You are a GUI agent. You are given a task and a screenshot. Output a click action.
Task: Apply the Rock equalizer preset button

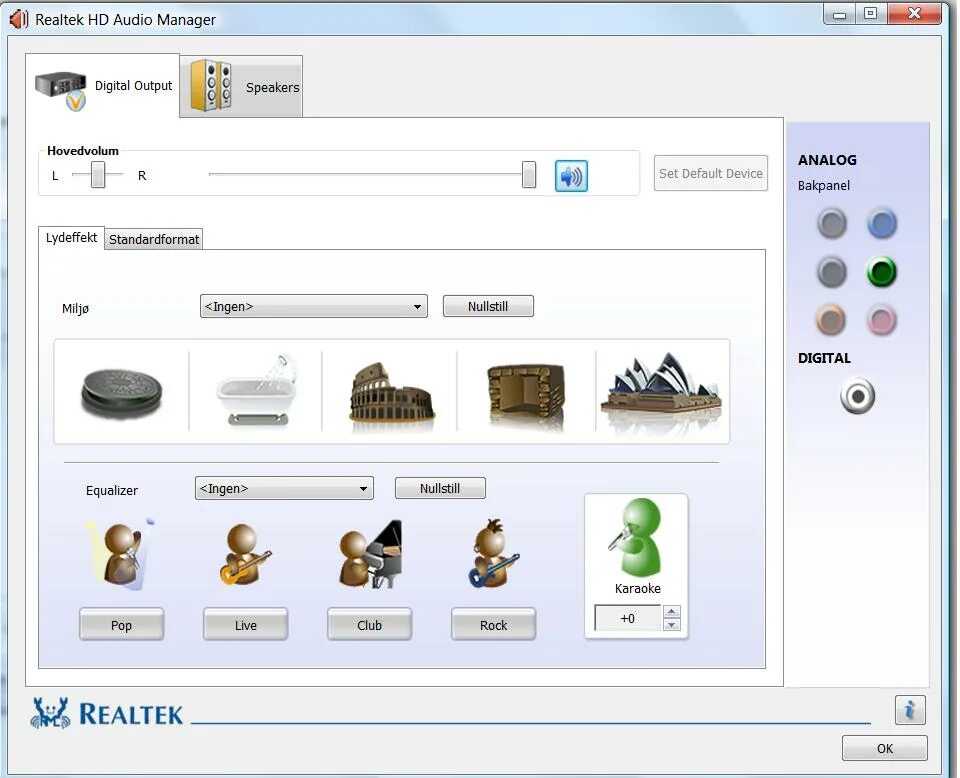point(493,624)
